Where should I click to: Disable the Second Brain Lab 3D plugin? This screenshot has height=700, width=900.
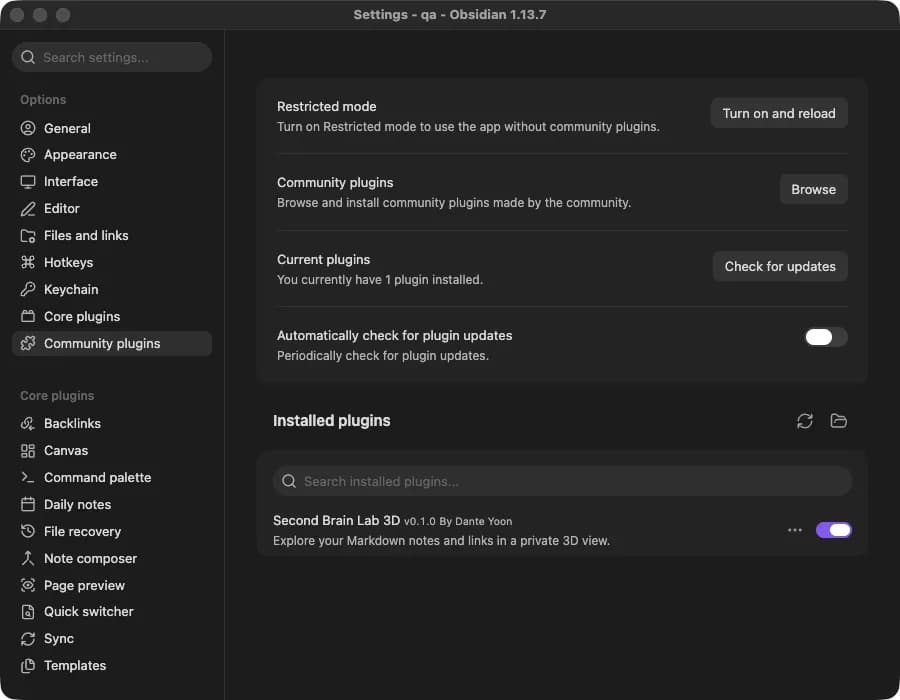pos(833,530)
